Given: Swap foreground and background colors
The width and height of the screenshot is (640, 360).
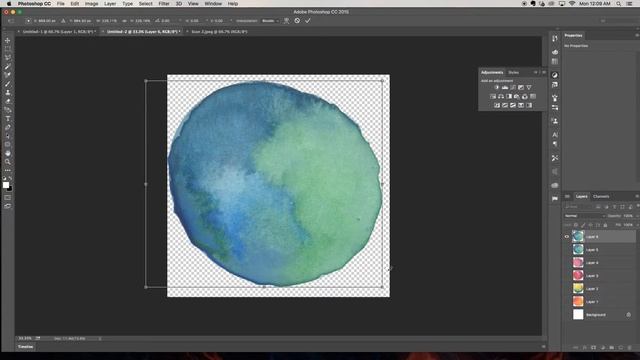Looking at the screenshot, I should pyautogui.click(x=10, y=179).
